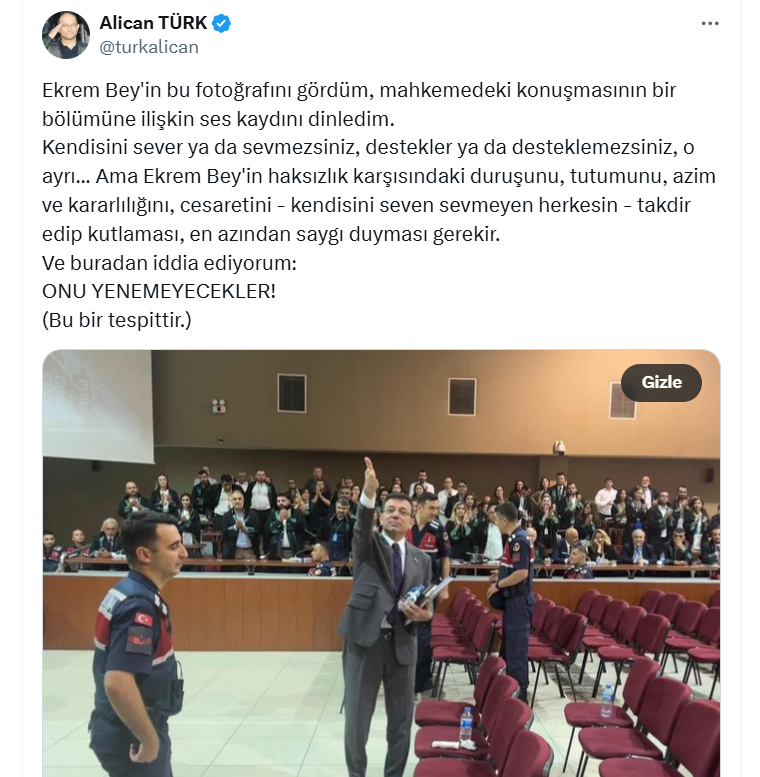Open the three-dot more options menu
The image size is (760, 777).
tap(709, 23)
